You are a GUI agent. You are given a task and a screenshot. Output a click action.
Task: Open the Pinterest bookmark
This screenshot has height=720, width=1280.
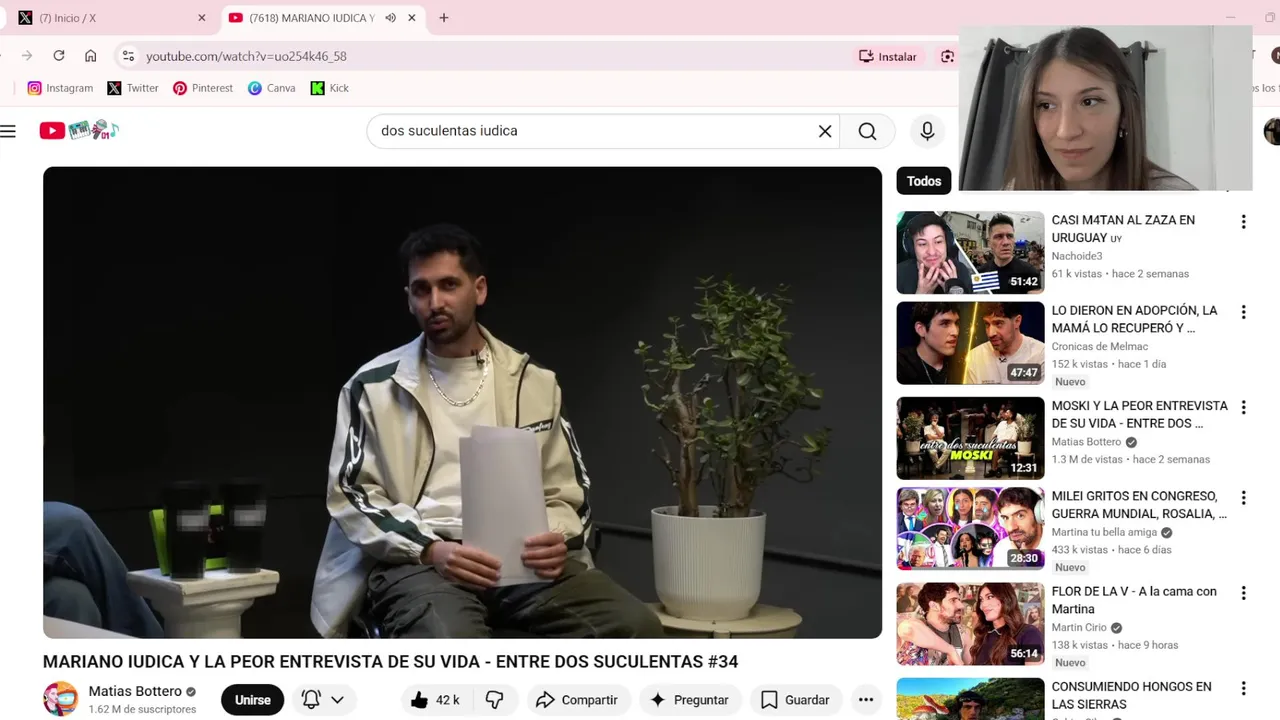(203, 88)
